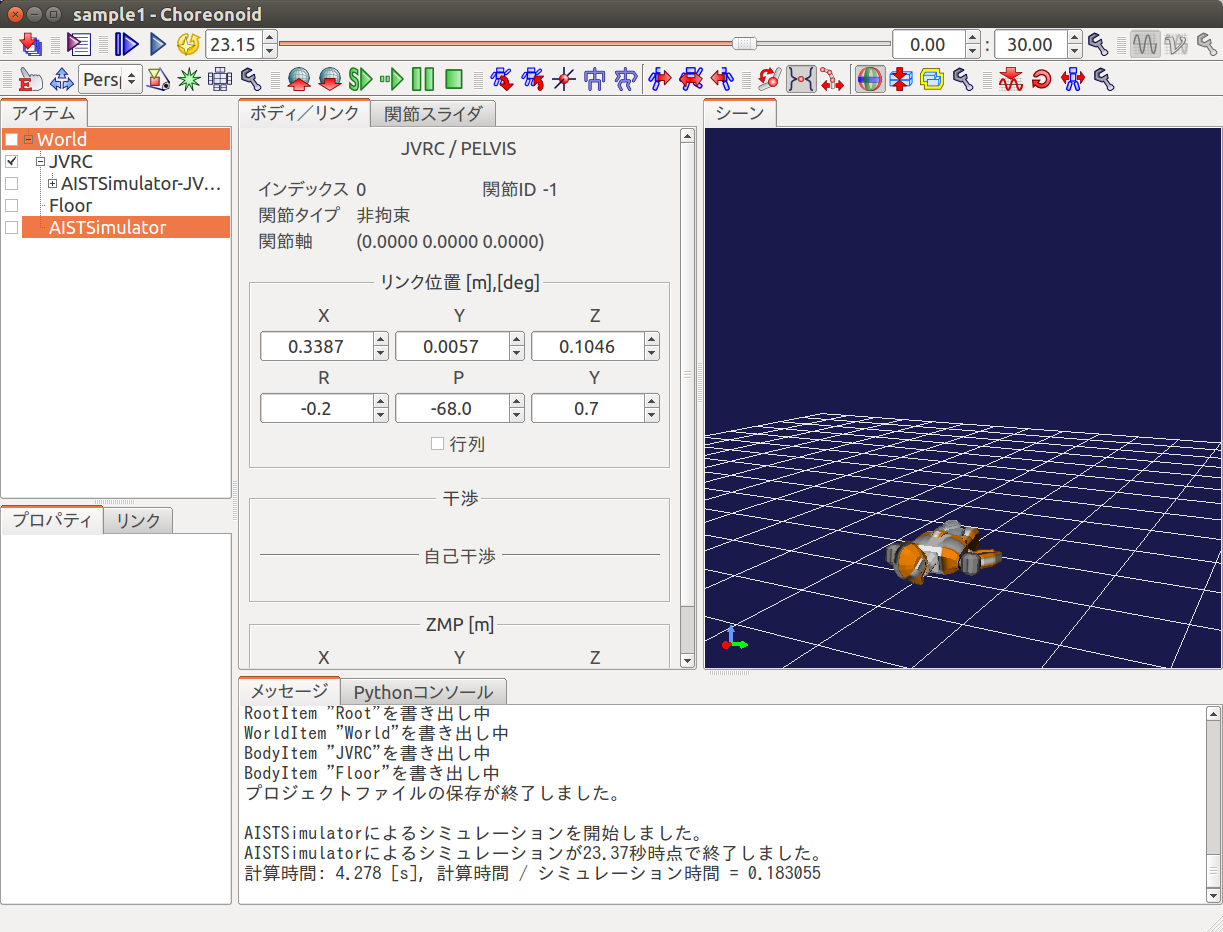Click the time bar slider handle
The width and height of the screenshot is (1223, 932).
pyautogui.click(x=745, y=43)
